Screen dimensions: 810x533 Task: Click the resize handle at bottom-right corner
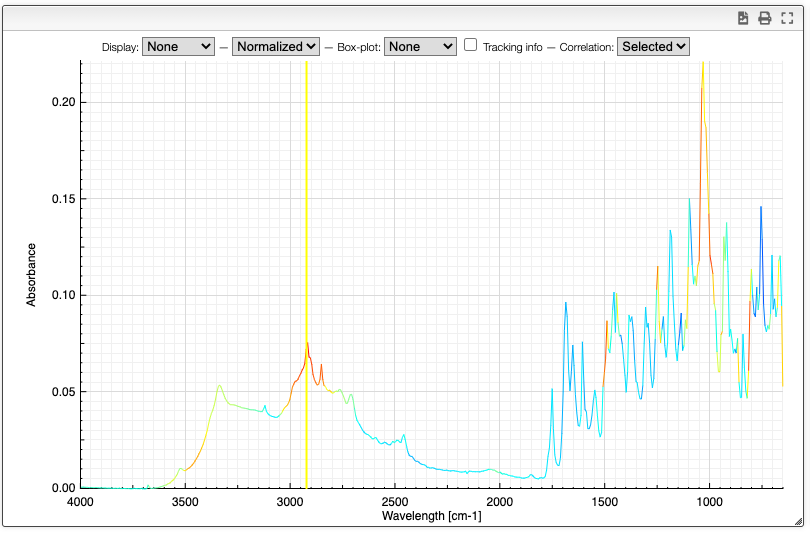(799, 521)
